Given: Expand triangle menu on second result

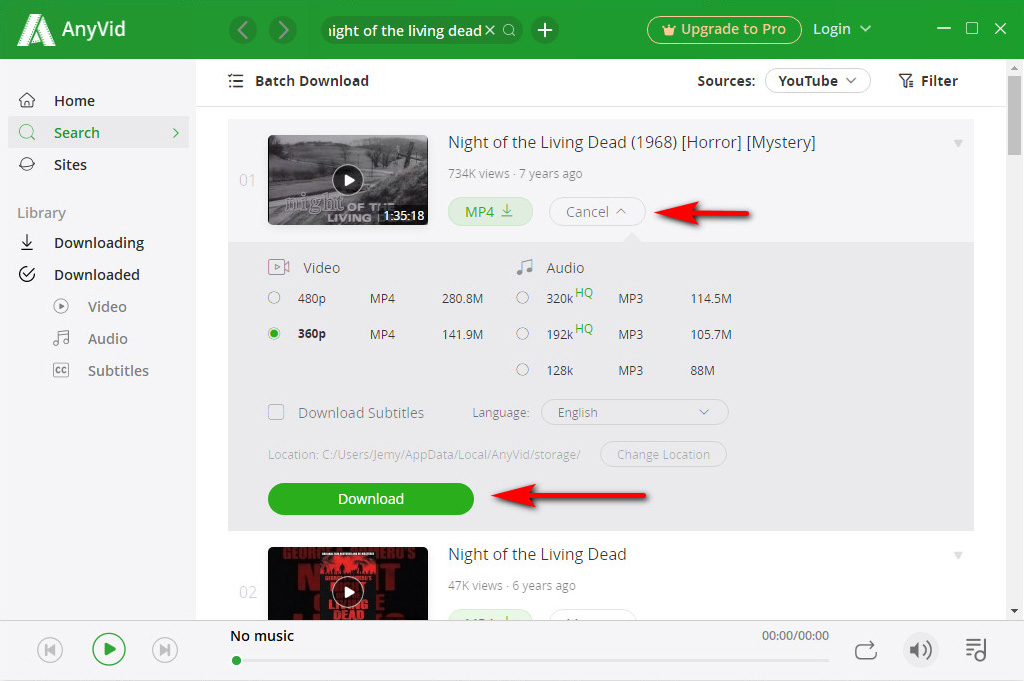Looking at the screenshot, I should click(x=958, y=556).
